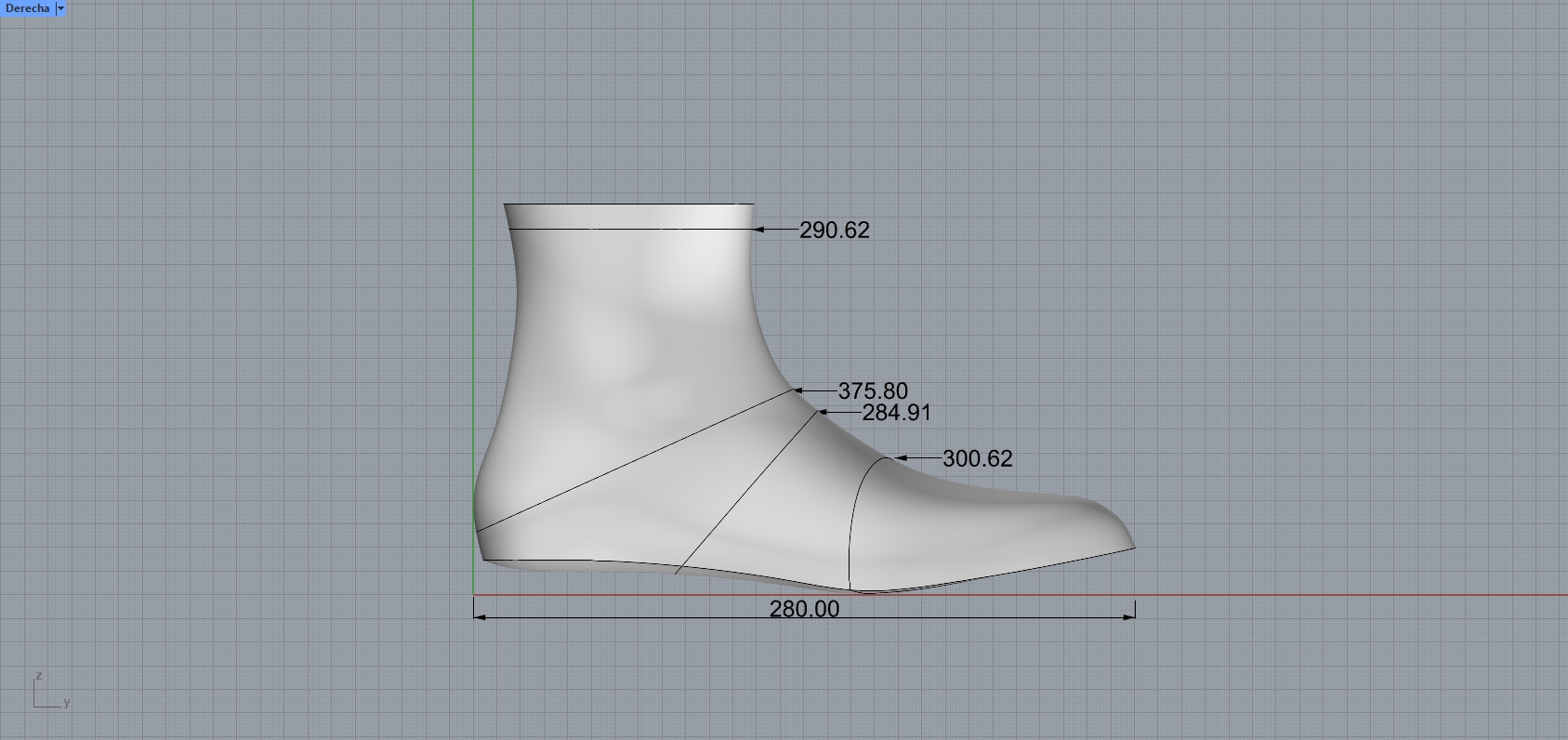Open the Derecha viewport dropdown arrow
This screenshot has height=740, width=1568.
61,8
